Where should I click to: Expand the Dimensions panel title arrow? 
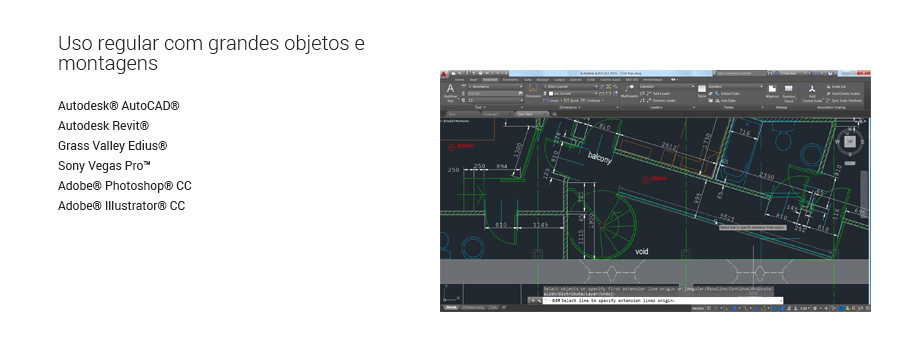pyautogui.click(x=579, y=108)
